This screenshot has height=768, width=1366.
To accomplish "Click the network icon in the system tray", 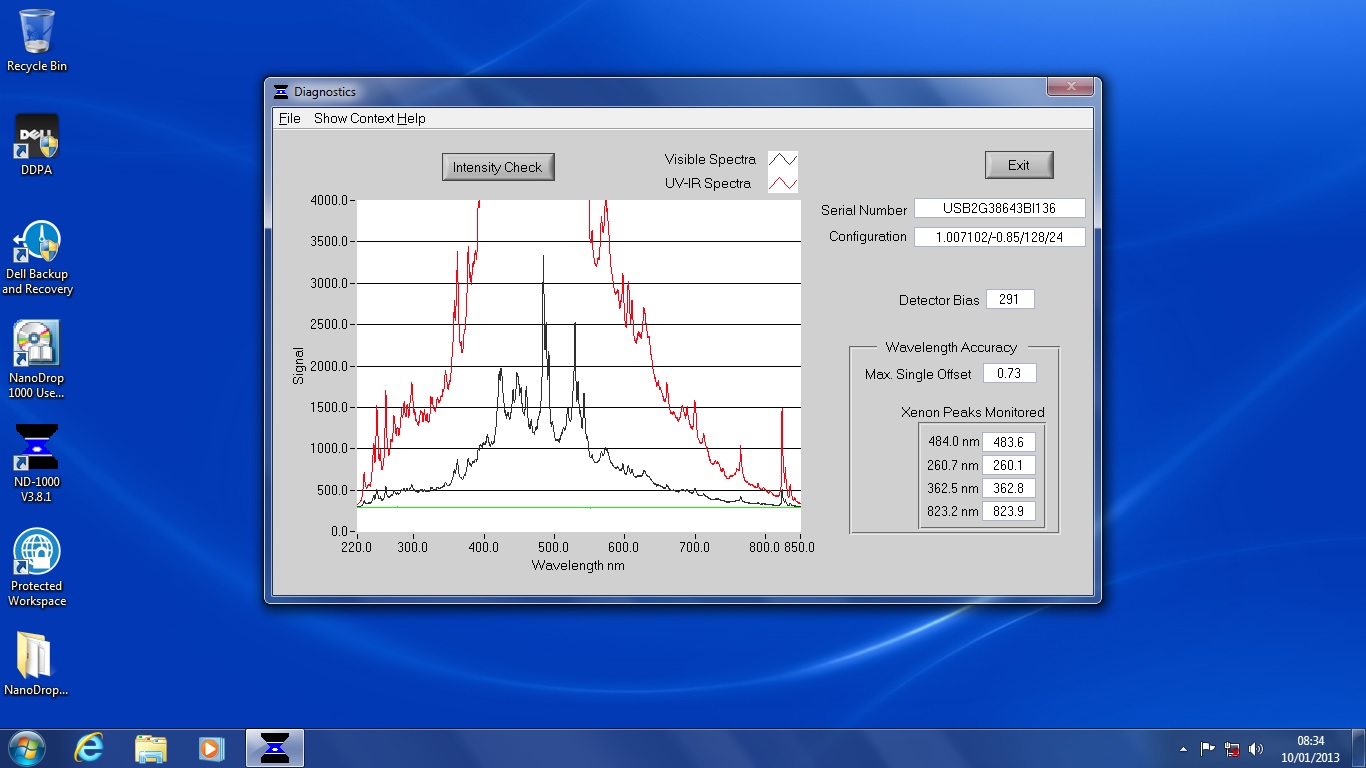I will [1232, 748].
